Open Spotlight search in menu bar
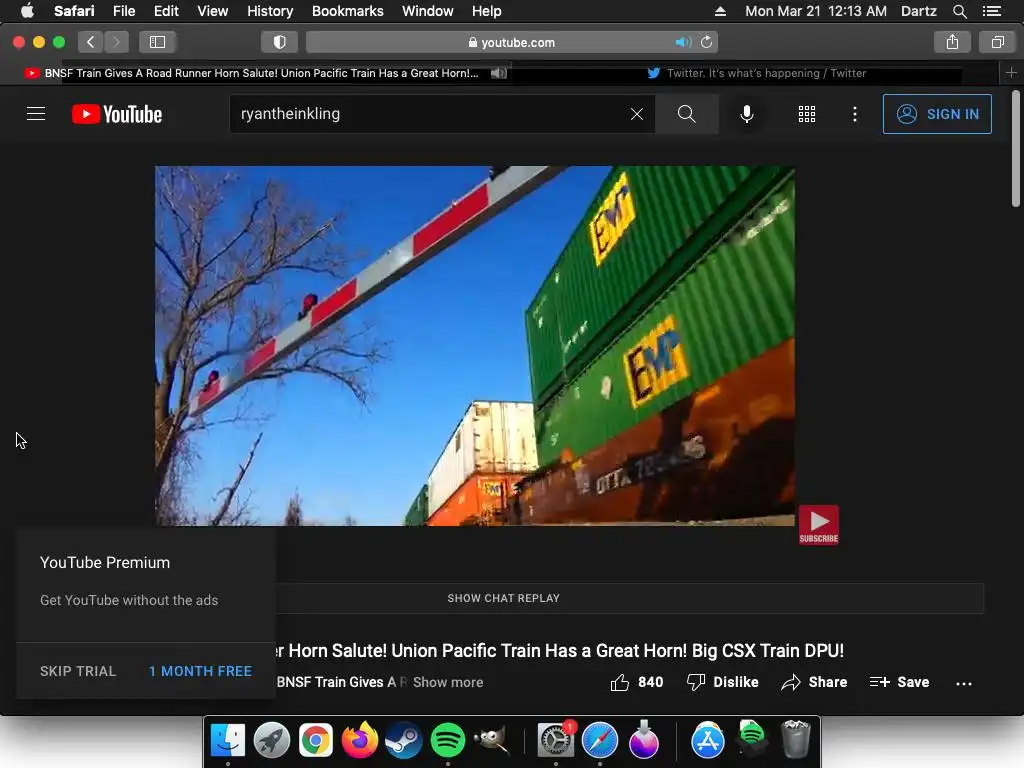The image size is (1024, 768). coord(959,11)
